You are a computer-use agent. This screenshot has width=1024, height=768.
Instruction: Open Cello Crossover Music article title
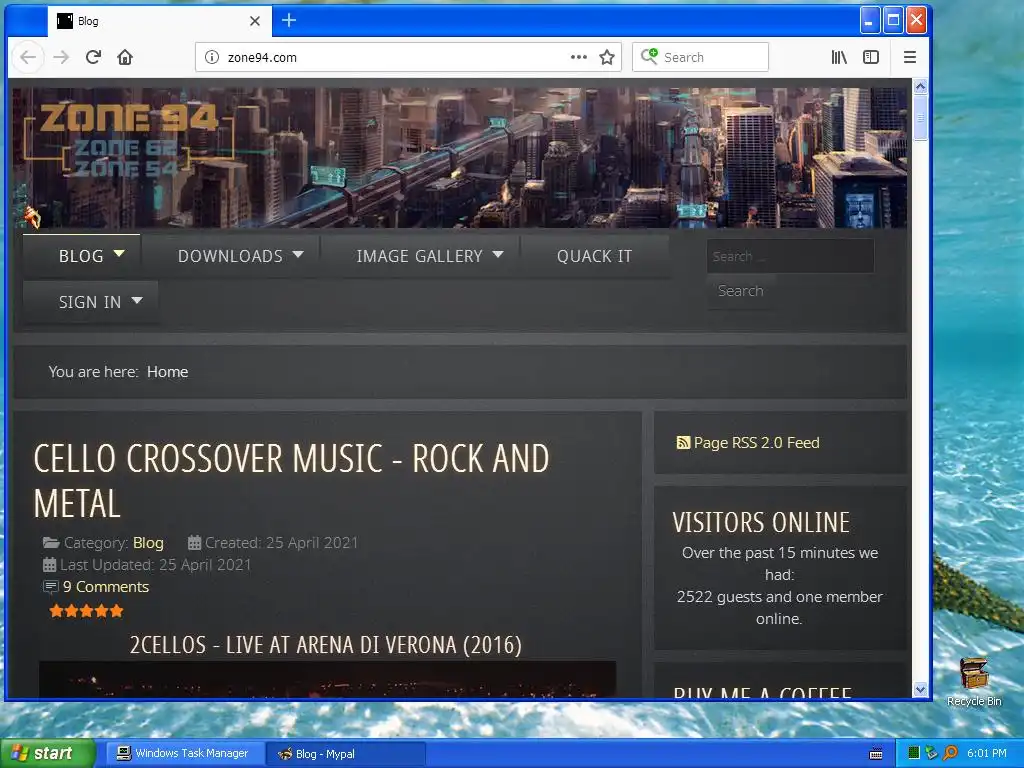pos(291,481)
